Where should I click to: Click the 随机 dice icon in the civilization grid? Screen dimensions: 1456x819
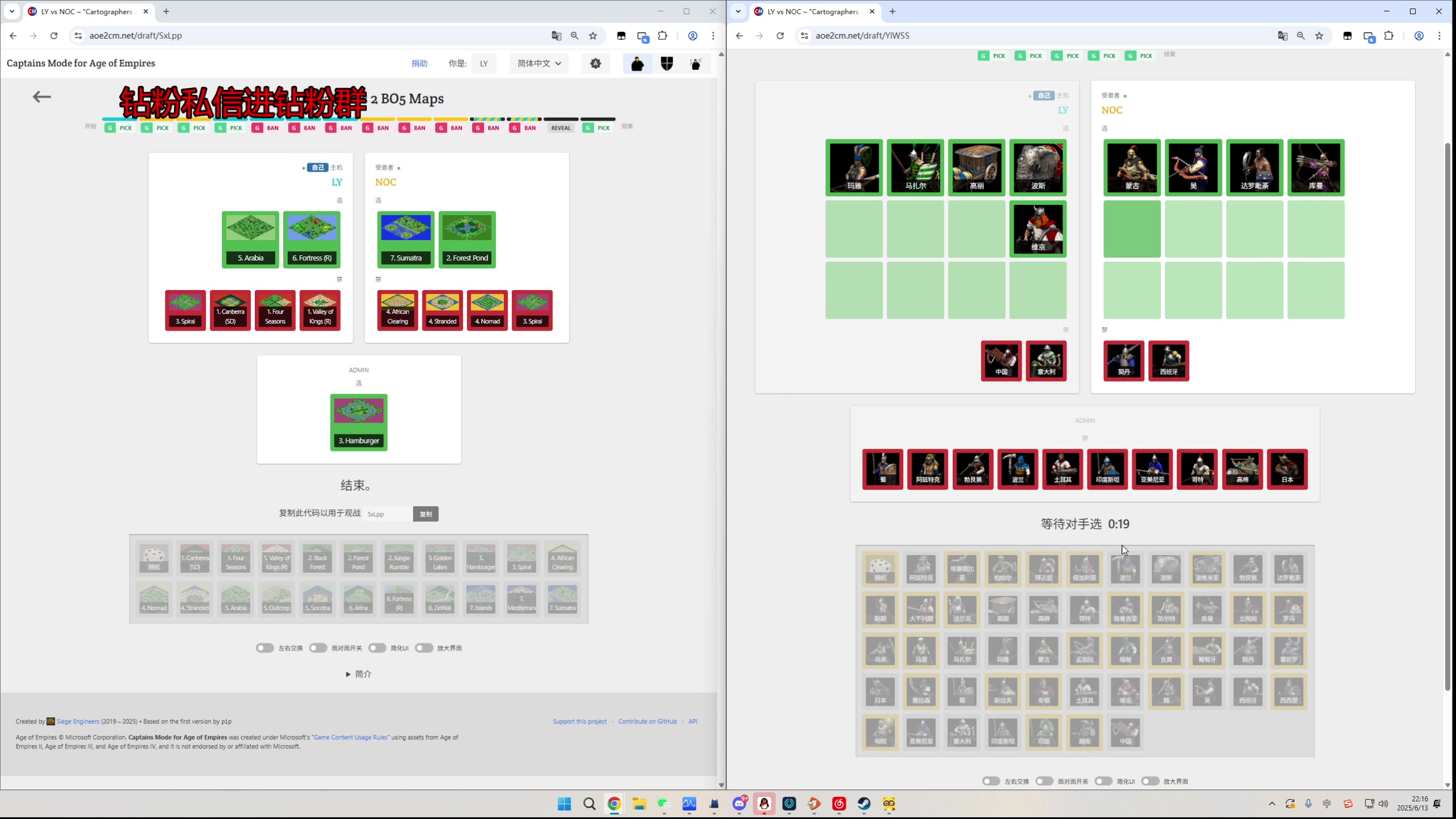(880, 569)
